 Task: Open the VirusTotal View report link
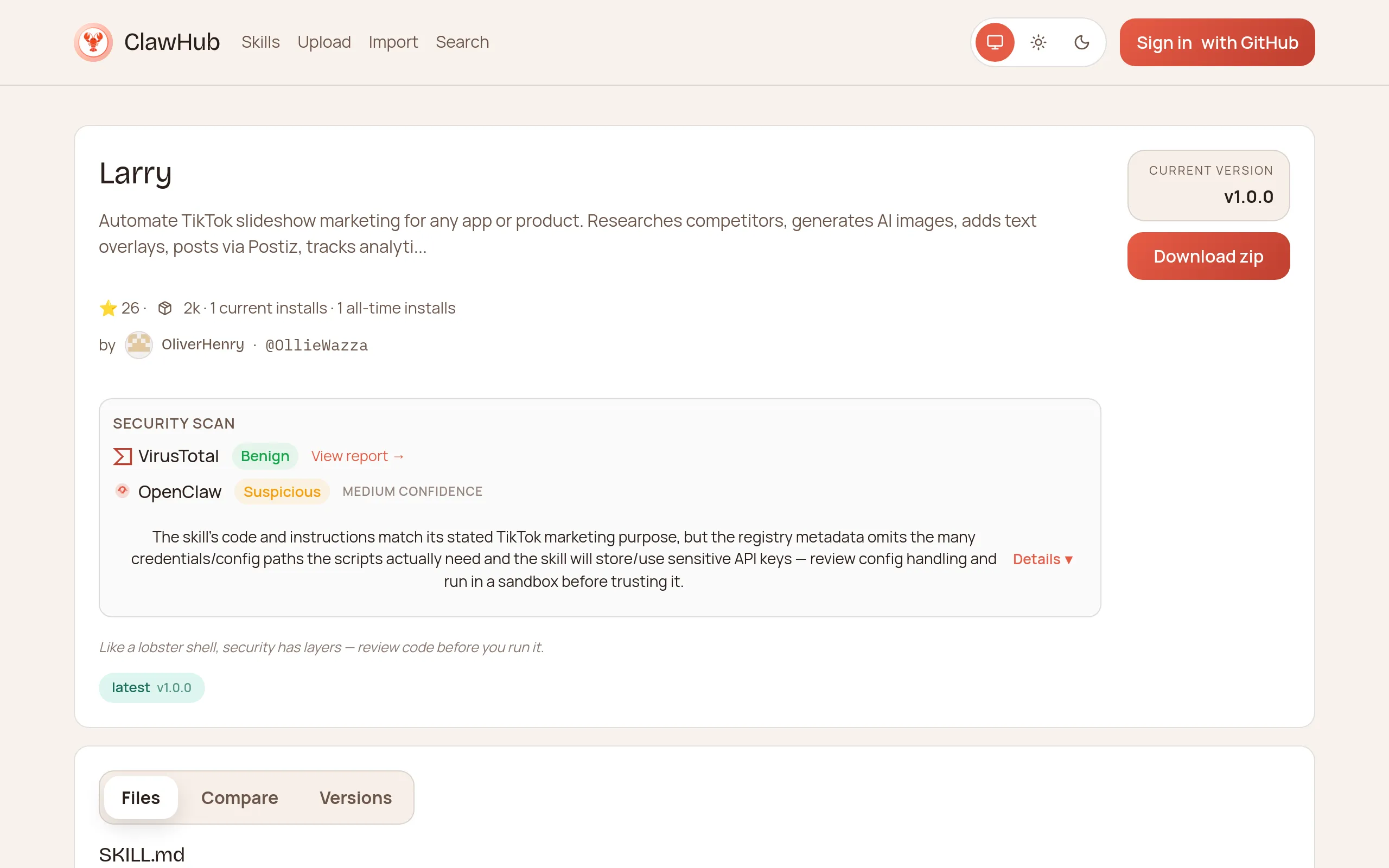358,456
